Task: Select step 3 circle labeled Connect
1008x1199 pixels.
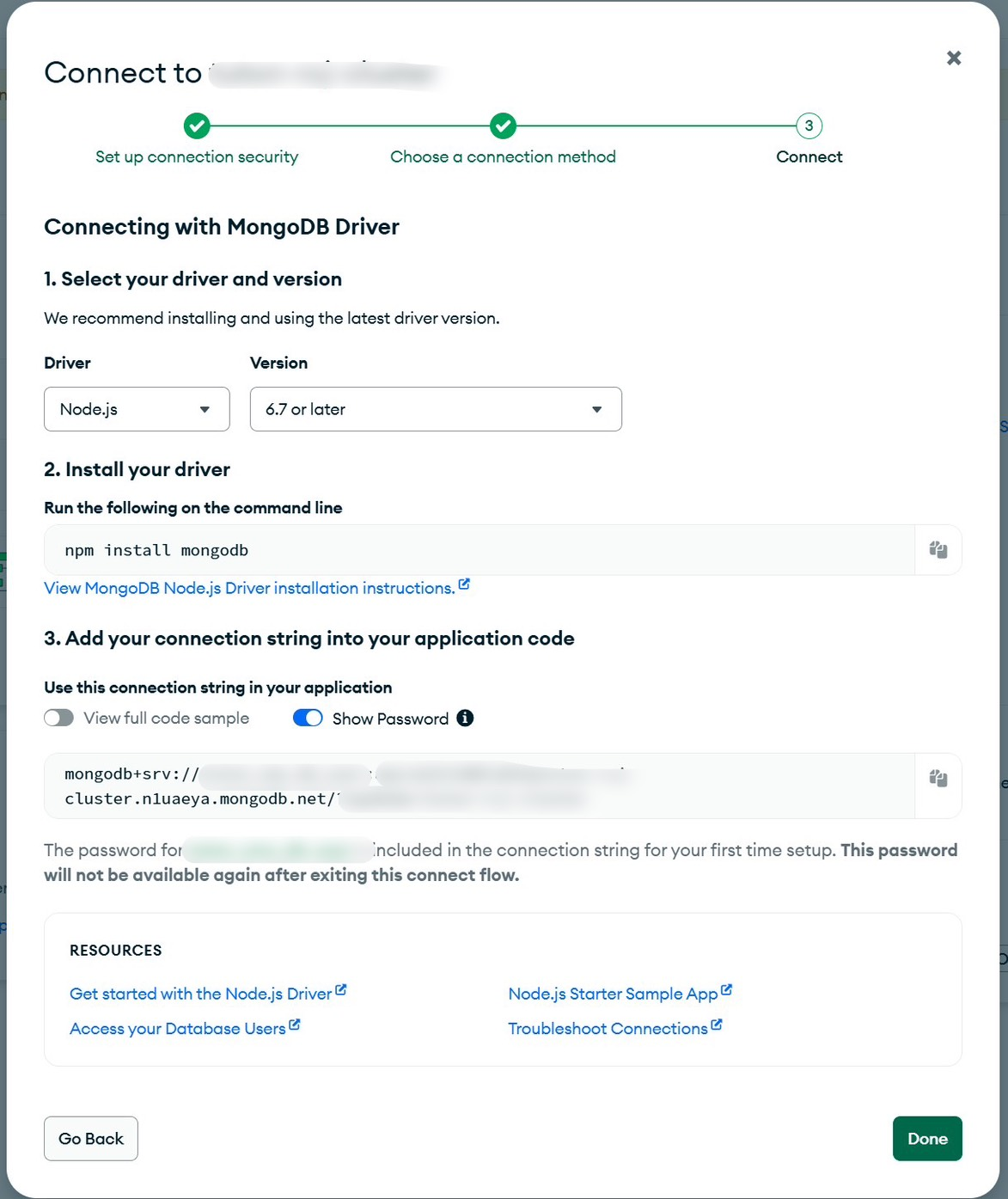Action: point(809,126)
